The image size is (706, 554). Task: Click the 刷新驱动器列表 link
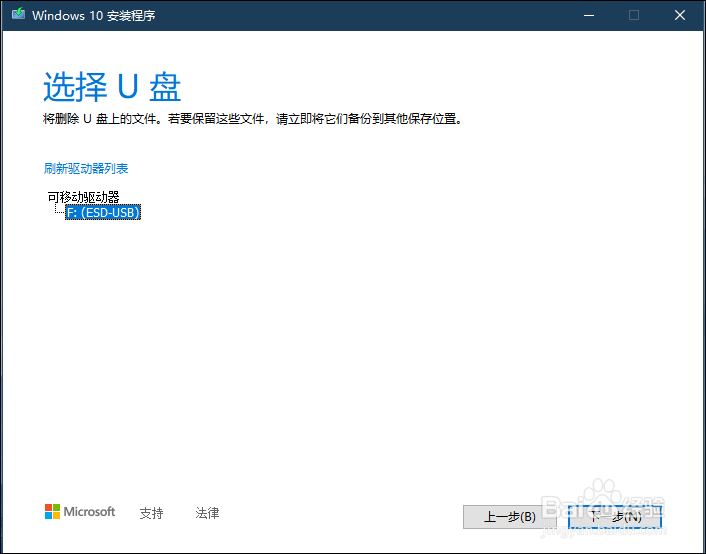pyautogui.click(x=86, y=168)
